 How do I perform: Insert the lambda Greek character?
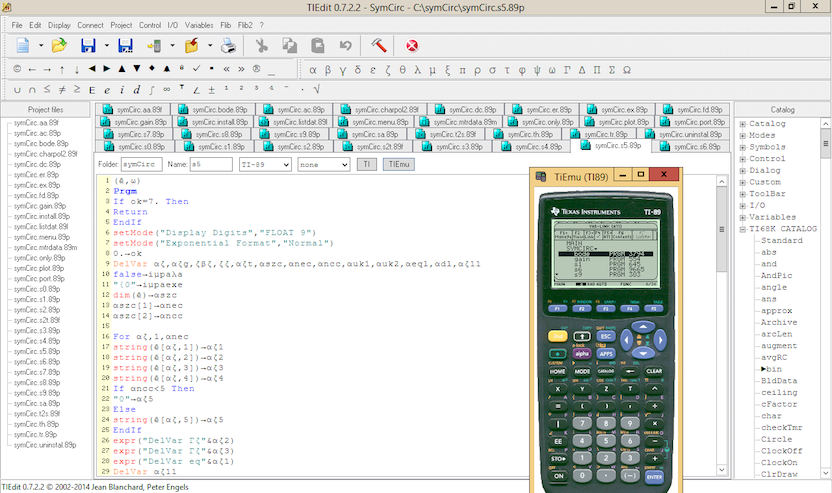(418, 70)
